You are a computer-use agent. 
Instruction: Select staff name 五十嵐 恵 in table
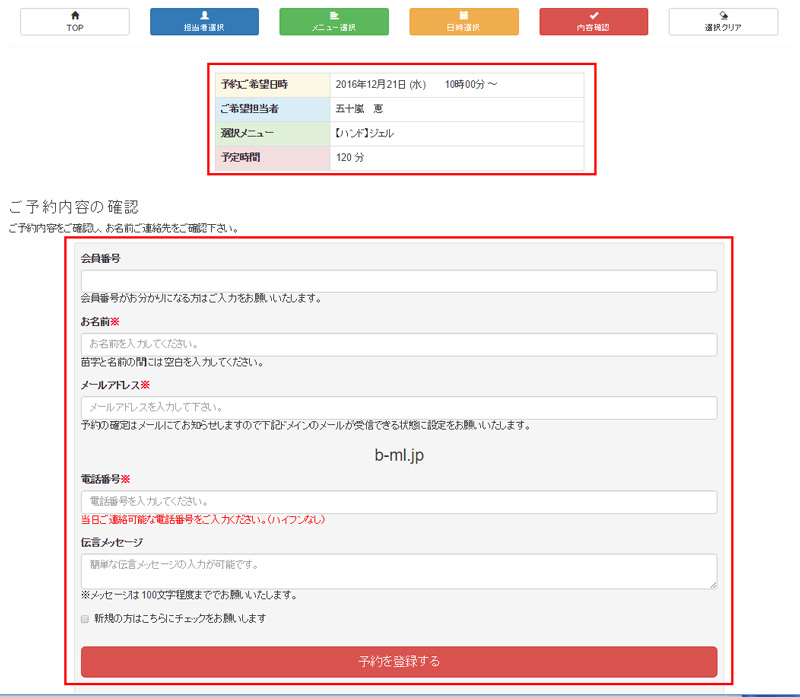[x=360, y=109]
